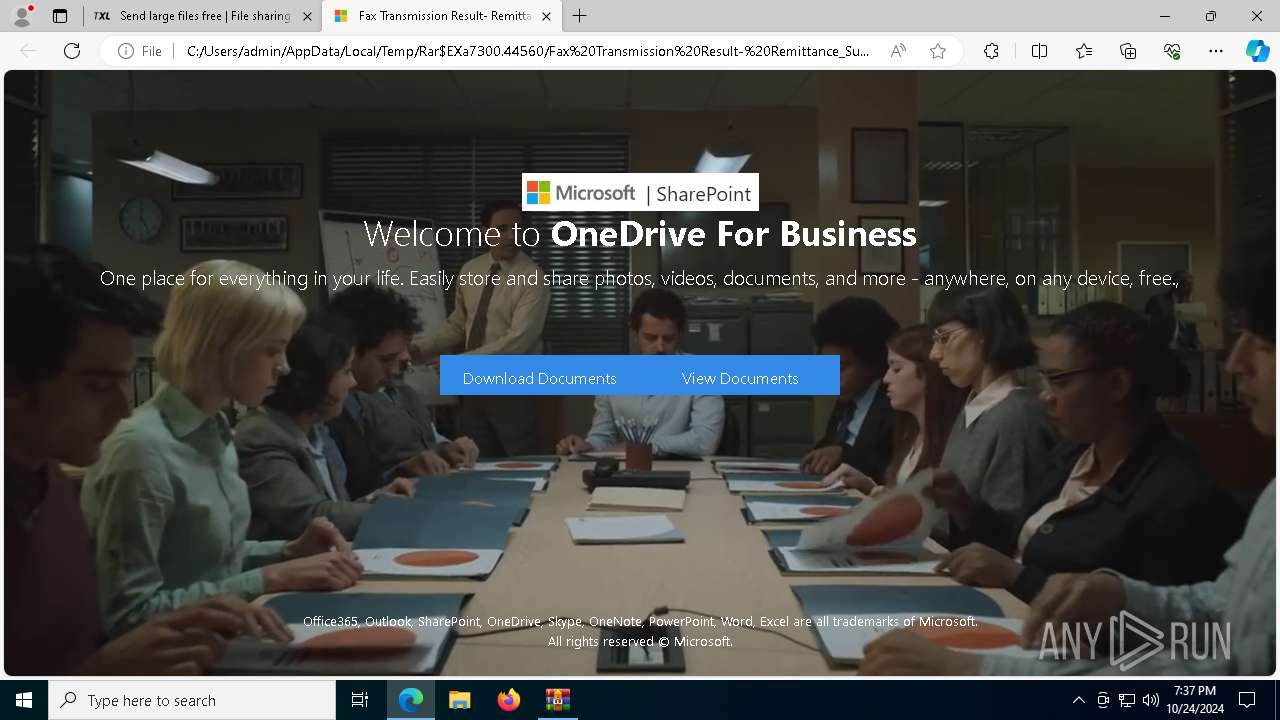
Task: Click the Download Documents button
Action: coord(539,378)
